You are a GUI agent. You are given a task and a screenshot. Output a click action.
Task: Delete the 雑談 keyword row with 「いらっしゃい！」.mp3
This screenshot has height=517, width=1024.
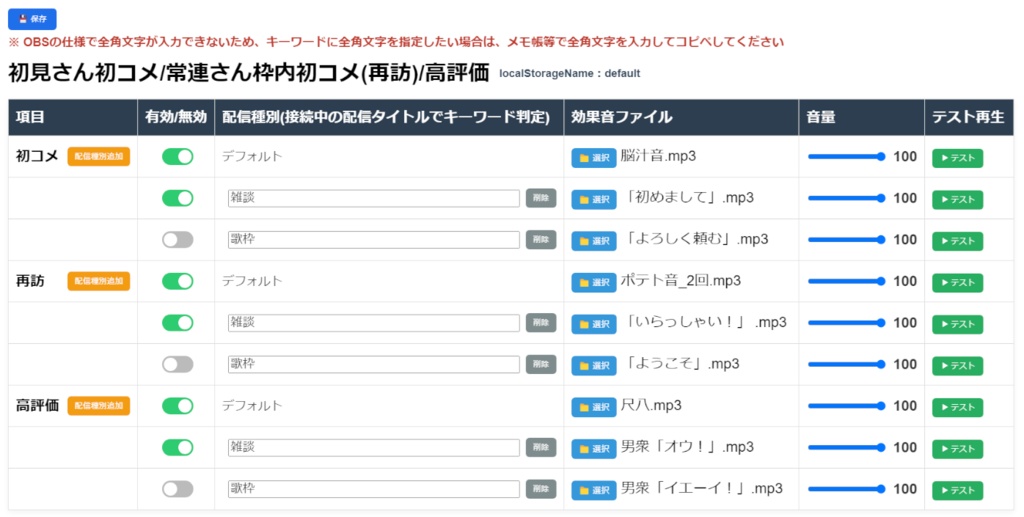(541, 323)
